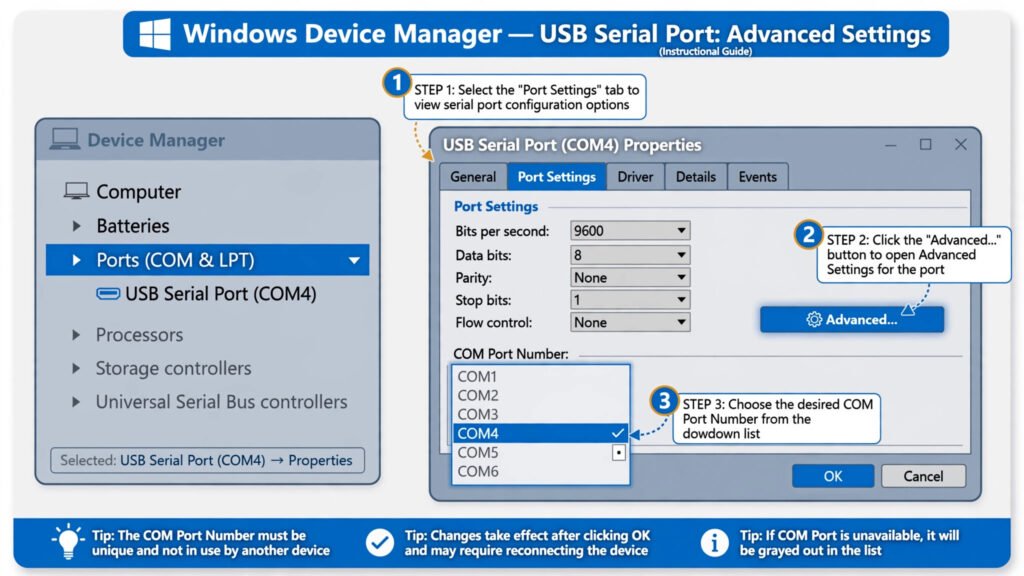Click the 9600 baud rate value
Screen dimensions: 1024x576
[589, 231]
